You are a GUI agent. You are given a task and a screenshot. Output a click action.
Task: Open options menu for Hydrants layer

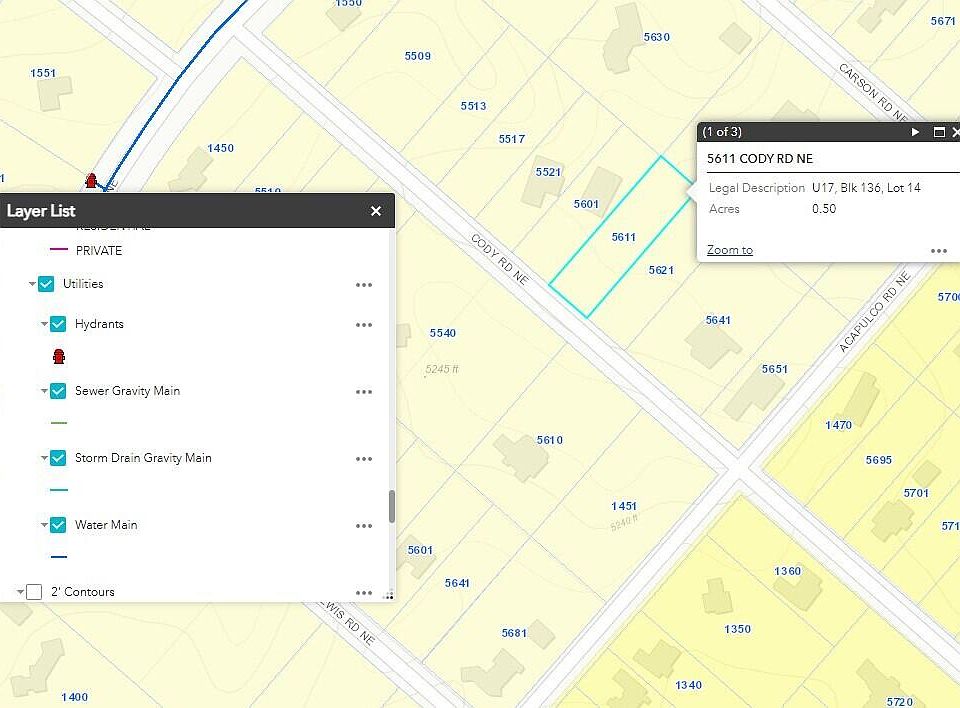364,325
